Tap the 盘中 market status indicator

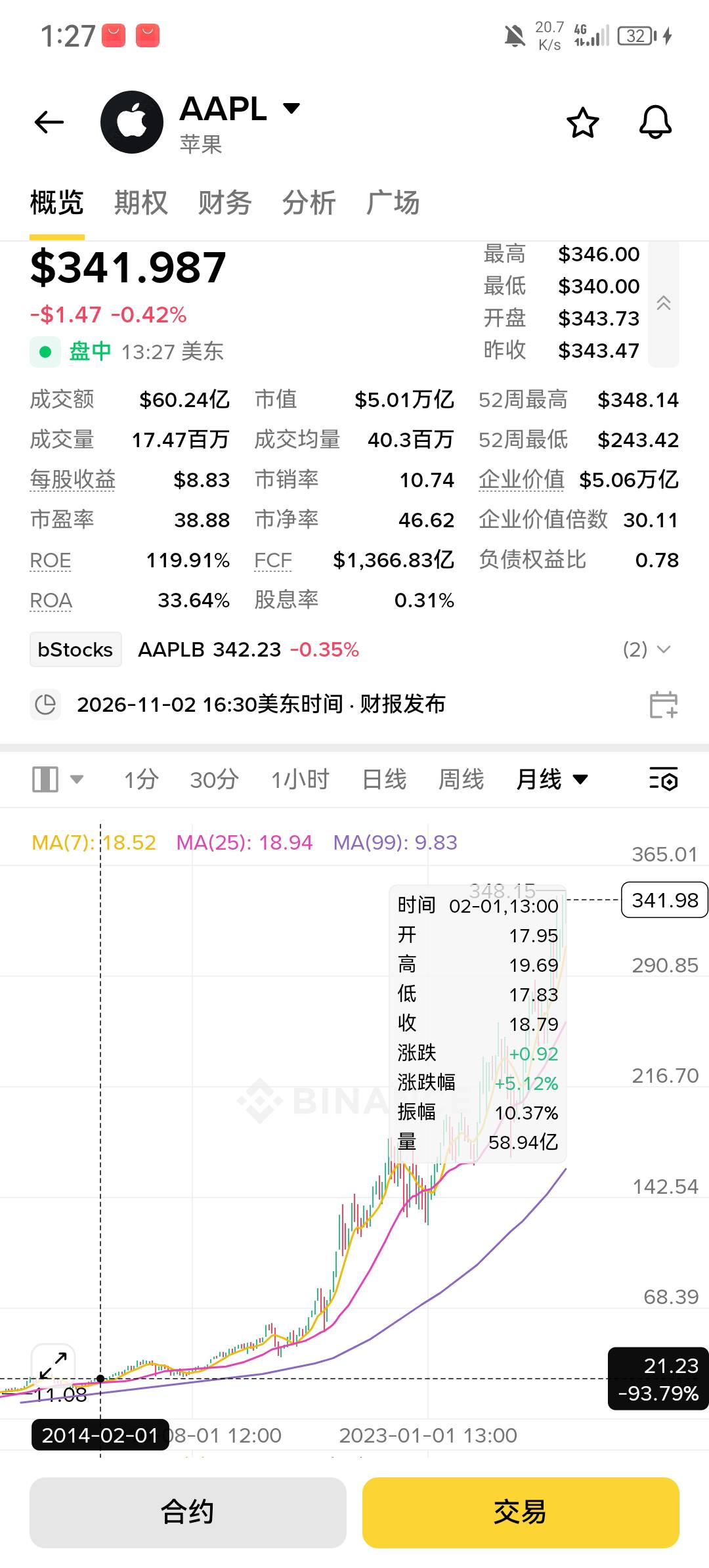(72, 352)
